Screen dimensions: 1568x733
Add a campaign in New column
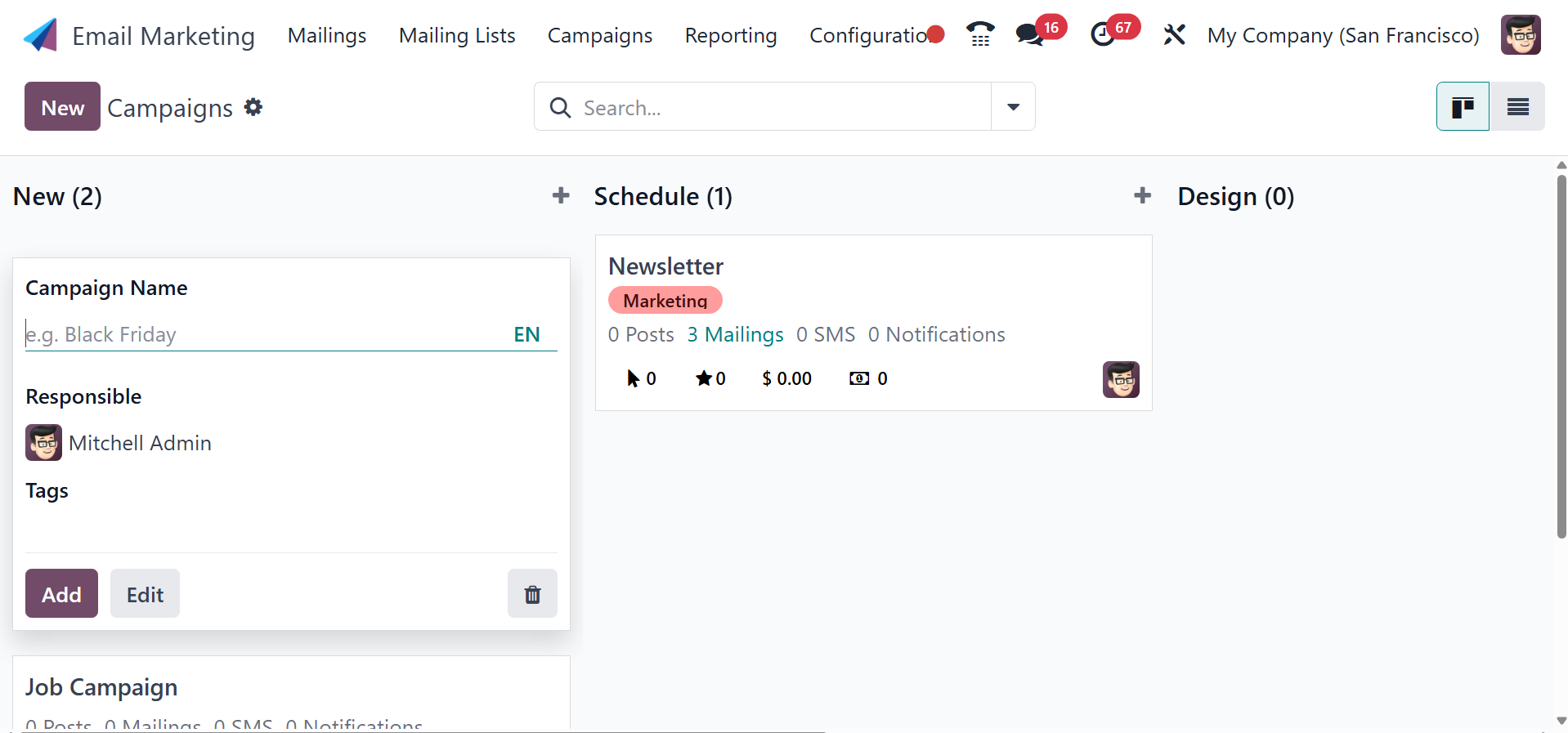coord(560,195)
